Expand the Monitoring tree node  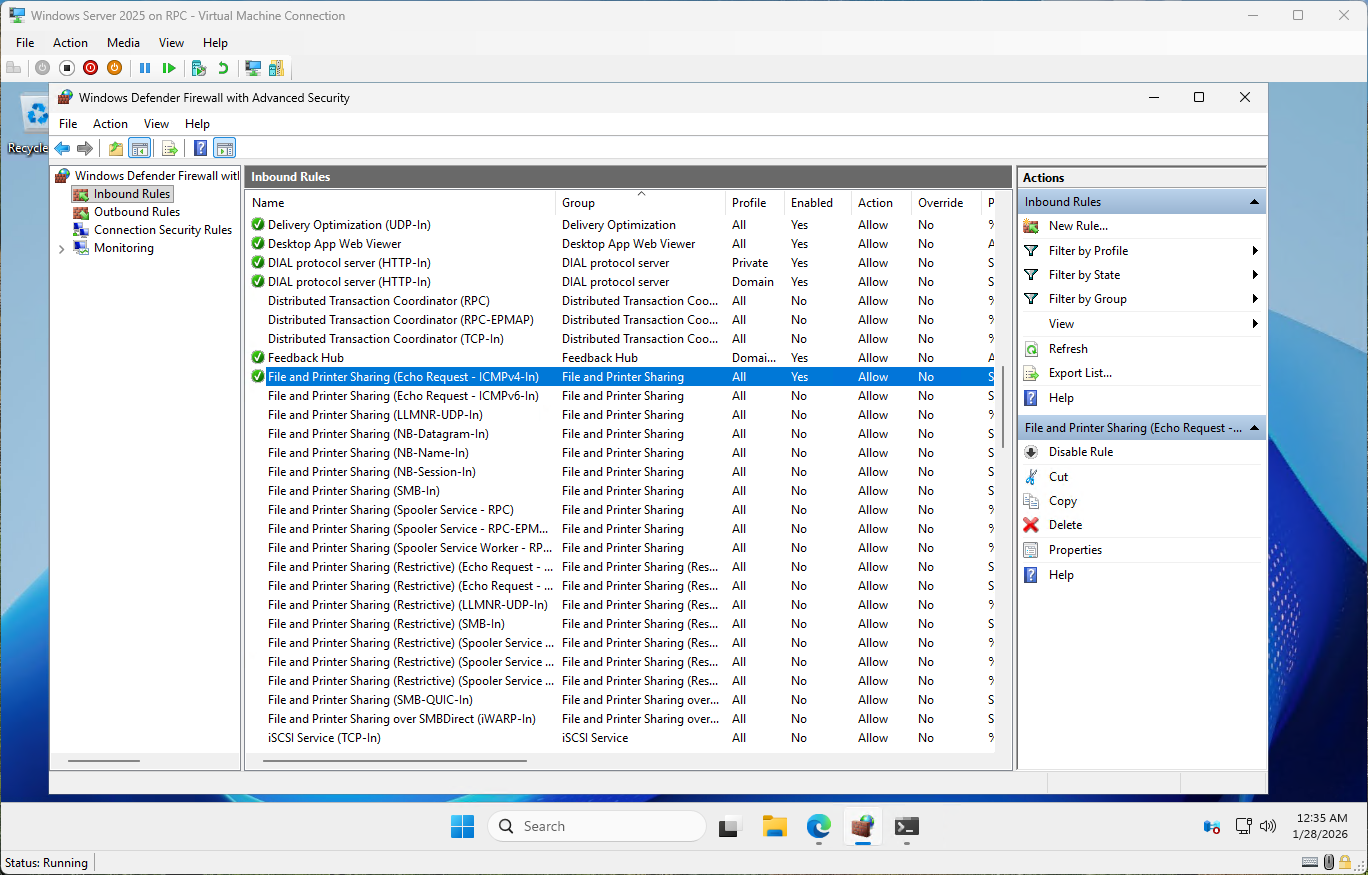(x=61, y=249)
